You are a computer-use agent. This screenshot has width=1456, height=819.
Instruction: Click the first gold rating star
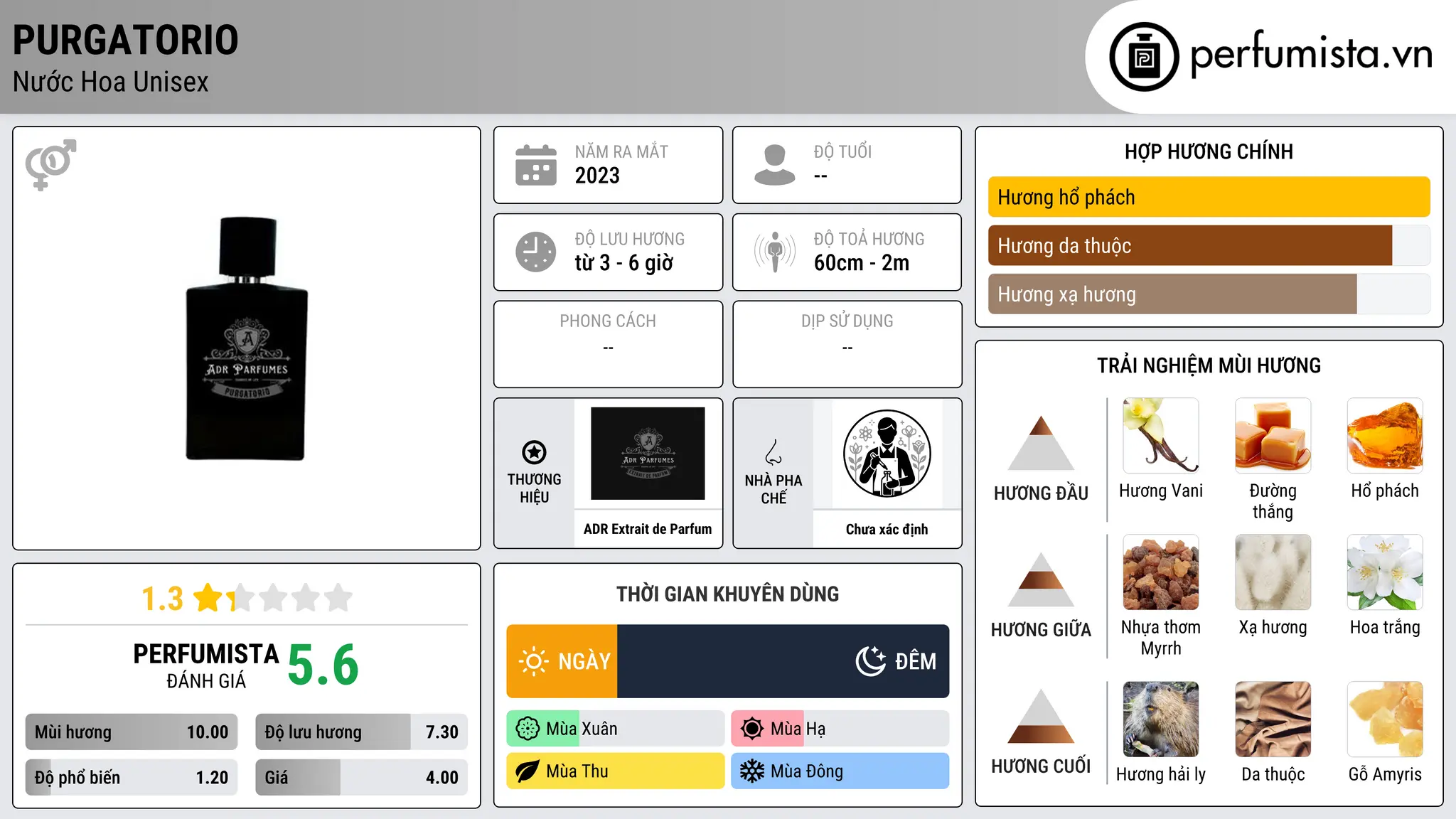click(209, 597)
